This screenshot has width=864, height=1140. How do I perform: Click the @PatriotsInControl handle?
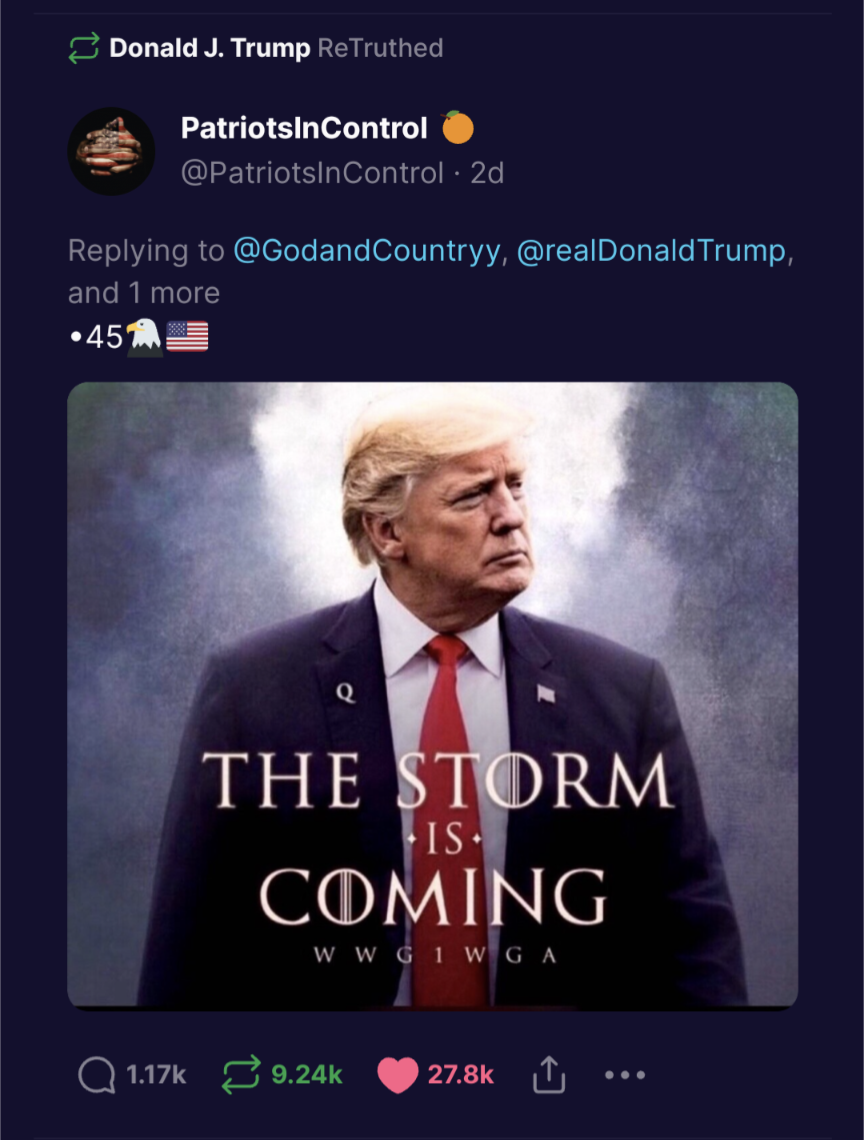(312, 173)
